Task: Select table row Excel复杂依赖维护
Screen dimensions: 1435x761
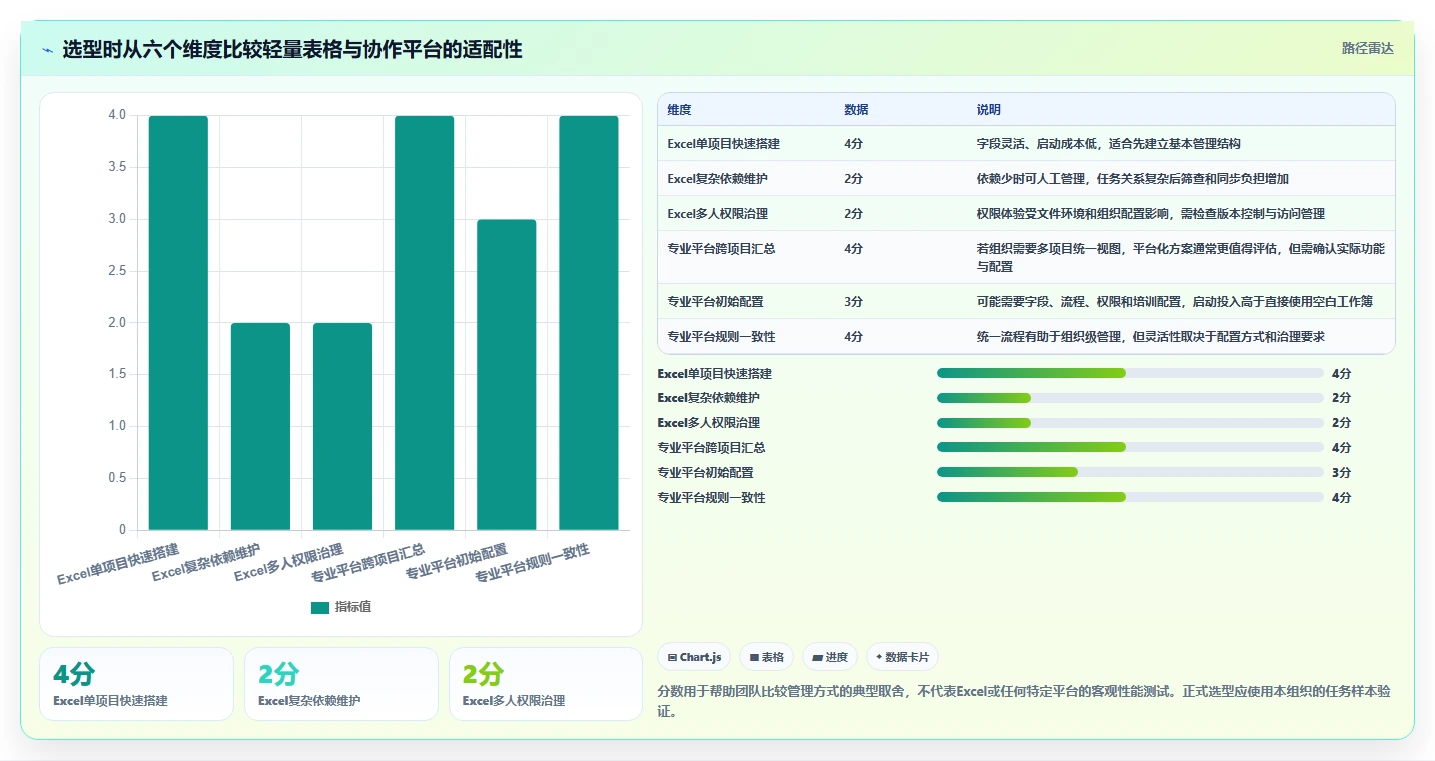Action: (1026, 179)
